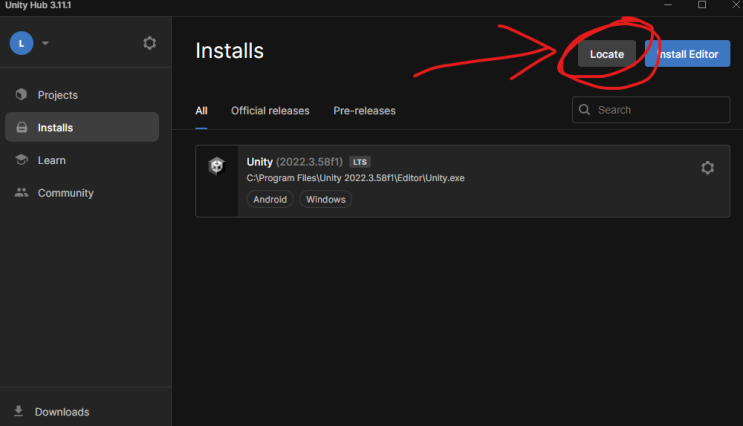Focus the Search installs field

[x=651, y=109]
